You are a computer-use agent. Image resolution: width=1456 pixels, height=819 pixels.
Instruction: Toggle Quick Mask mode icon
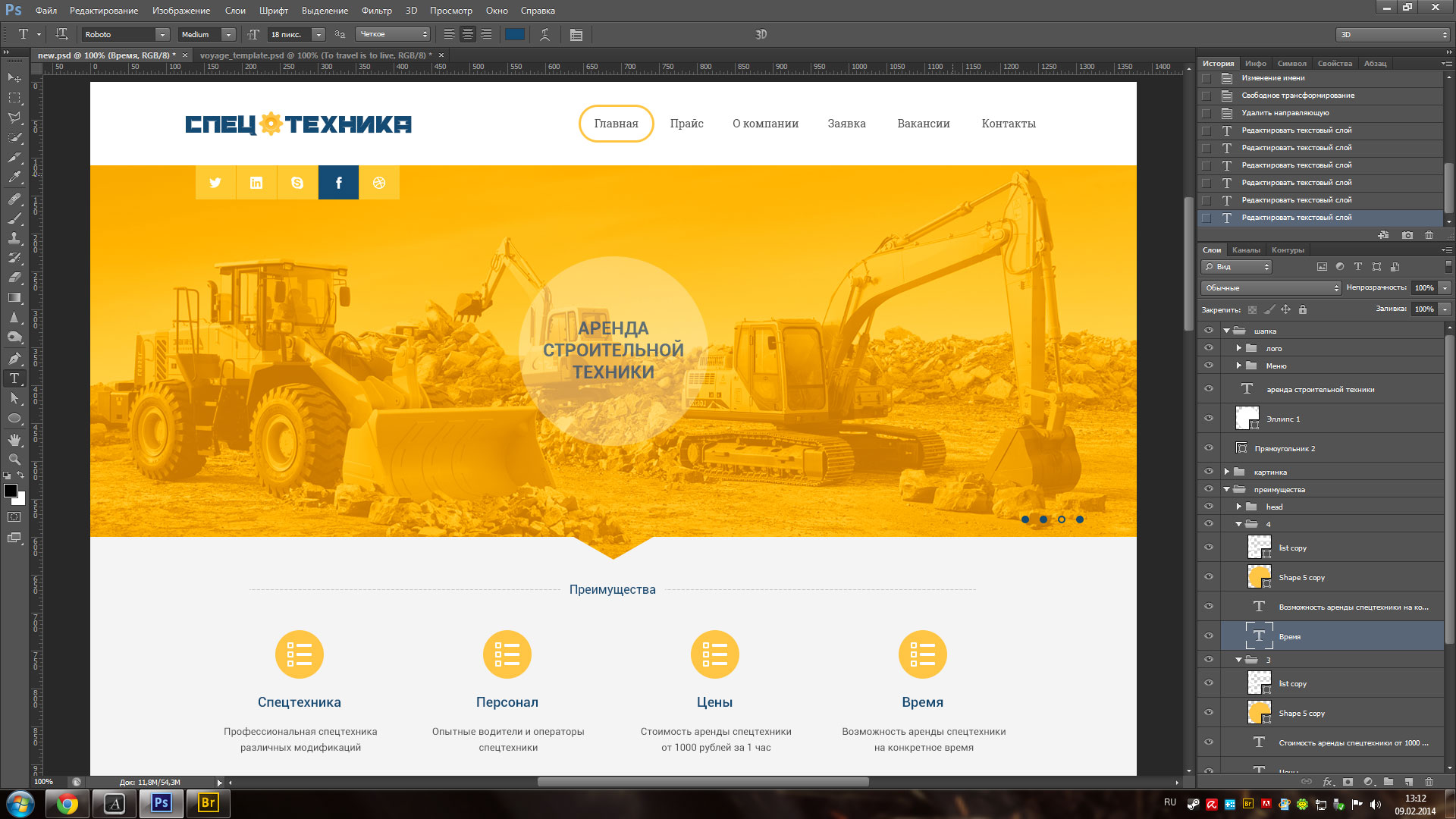tap(14, 517)
